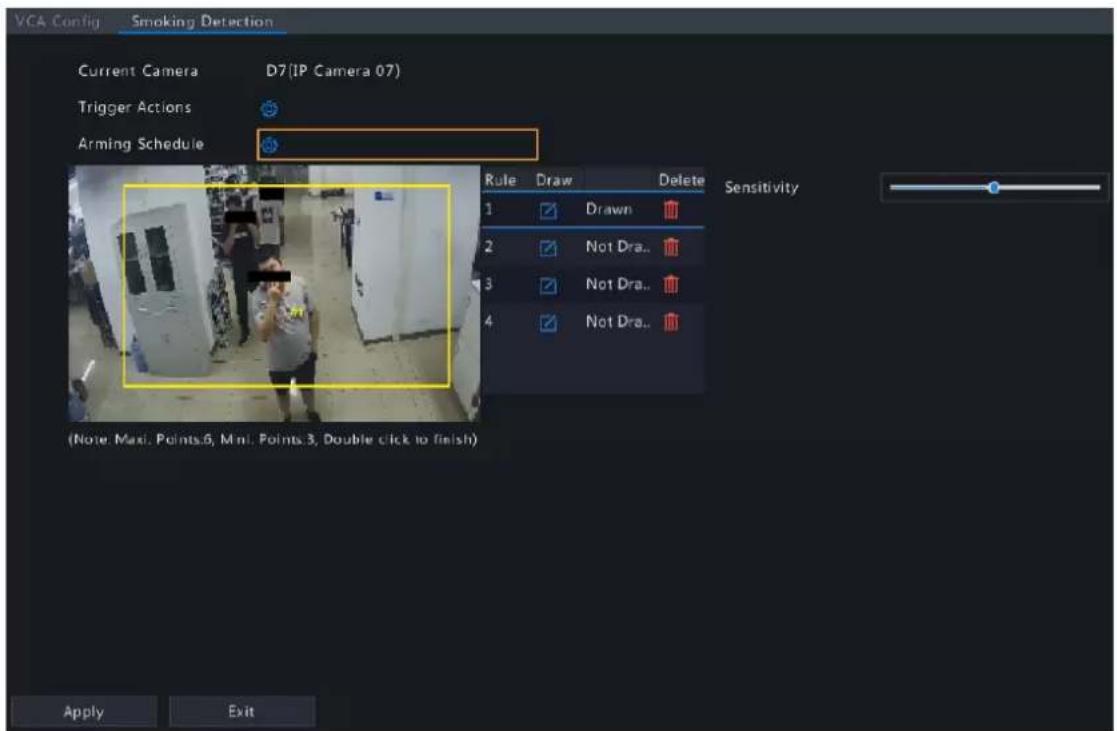This screenshot has height=731, width=1117.
Task: Click draw icon for rule 1
Action: pyautogui.click(x=548, y=210)
